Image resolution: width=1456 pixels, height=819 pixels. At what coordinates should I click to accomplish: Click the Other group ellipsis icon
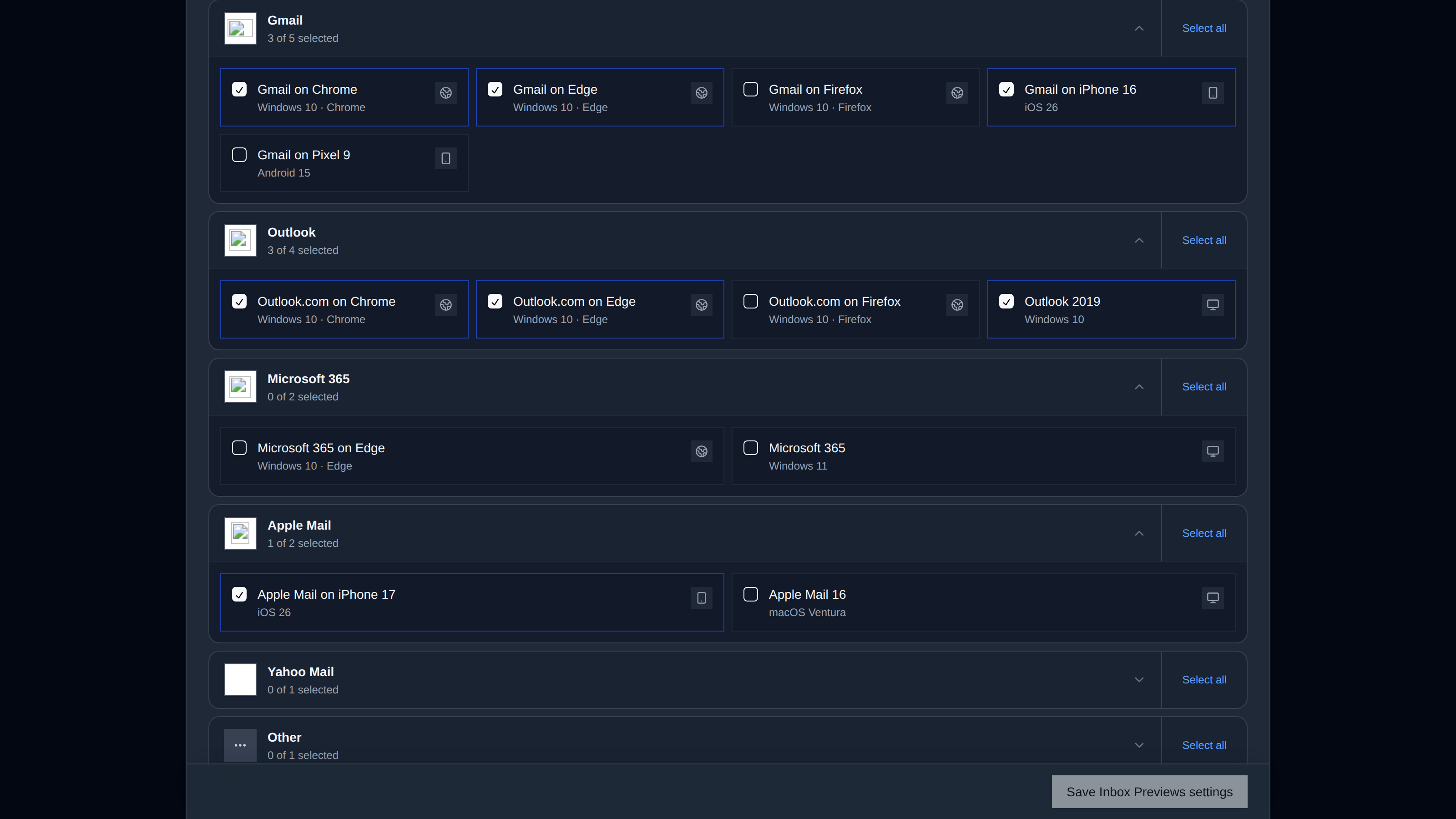[240, 745]
